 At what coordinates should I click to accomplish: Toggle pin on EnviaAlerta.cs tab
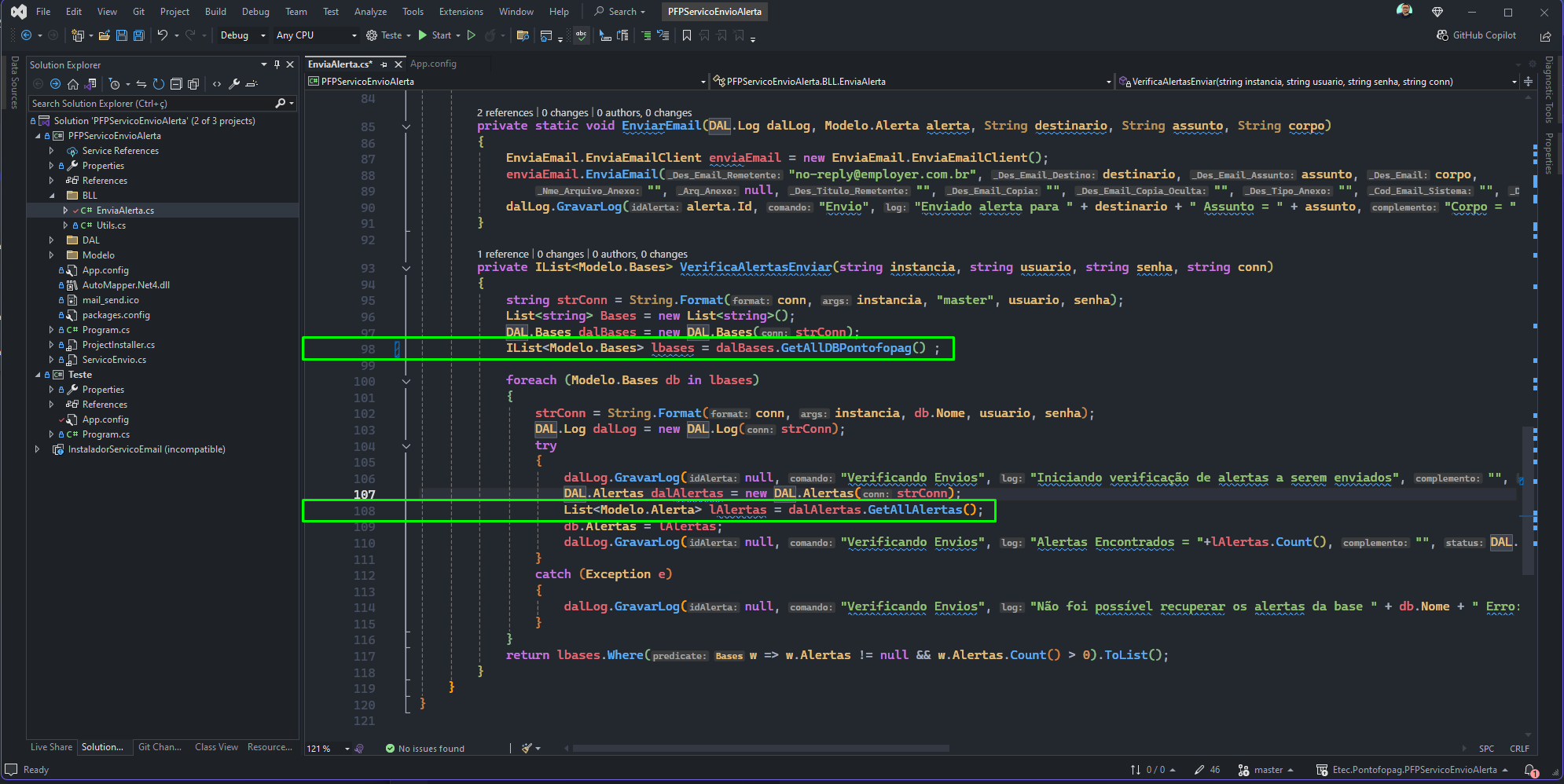[x=384, y=64]
